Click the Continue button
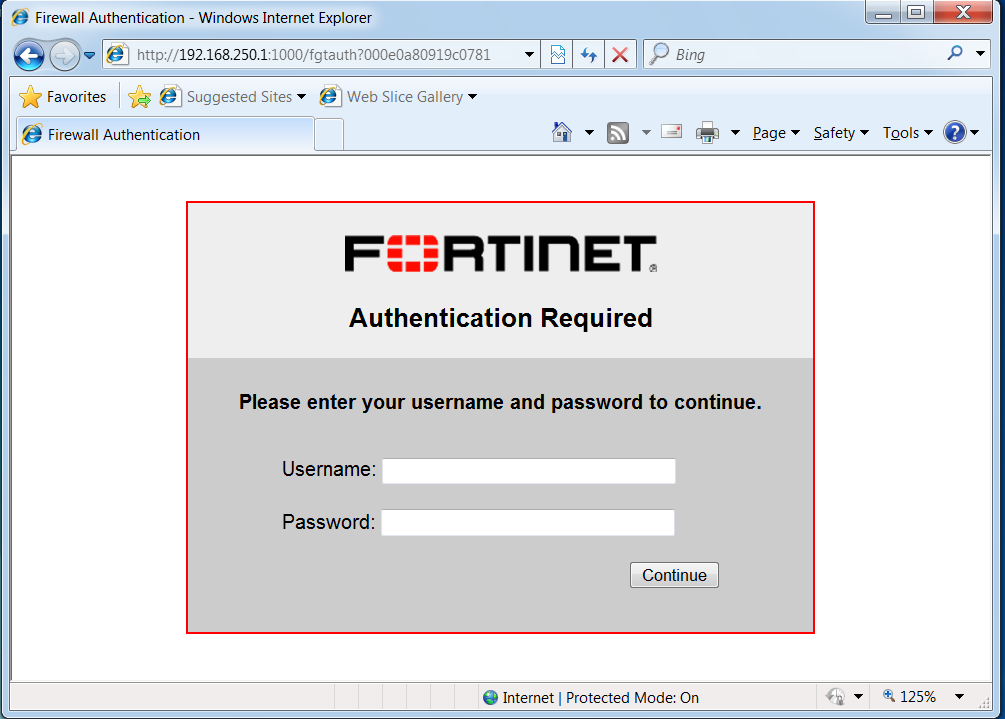 coord(674,575)
